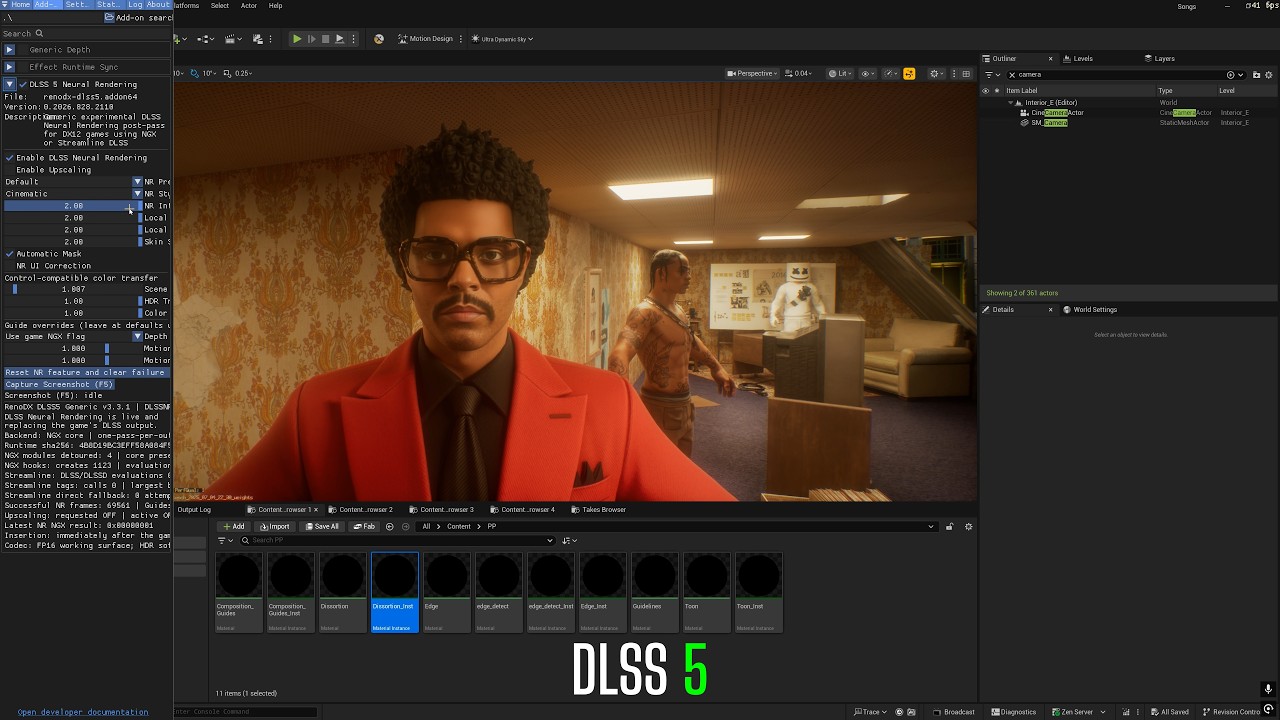This screenshot has width=1280, height=720.
Task: Open the viewport Show eye flags menu
Action: 868,73
